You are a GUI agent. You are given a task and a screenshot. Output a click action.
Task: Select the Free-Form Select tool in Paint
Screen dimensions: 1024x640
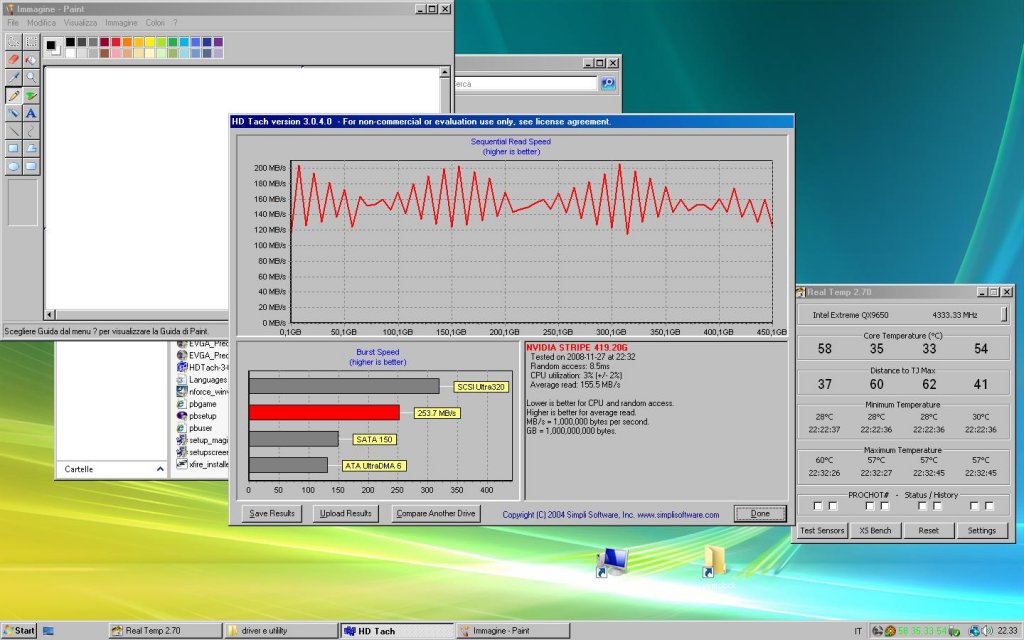pos(13,42)
